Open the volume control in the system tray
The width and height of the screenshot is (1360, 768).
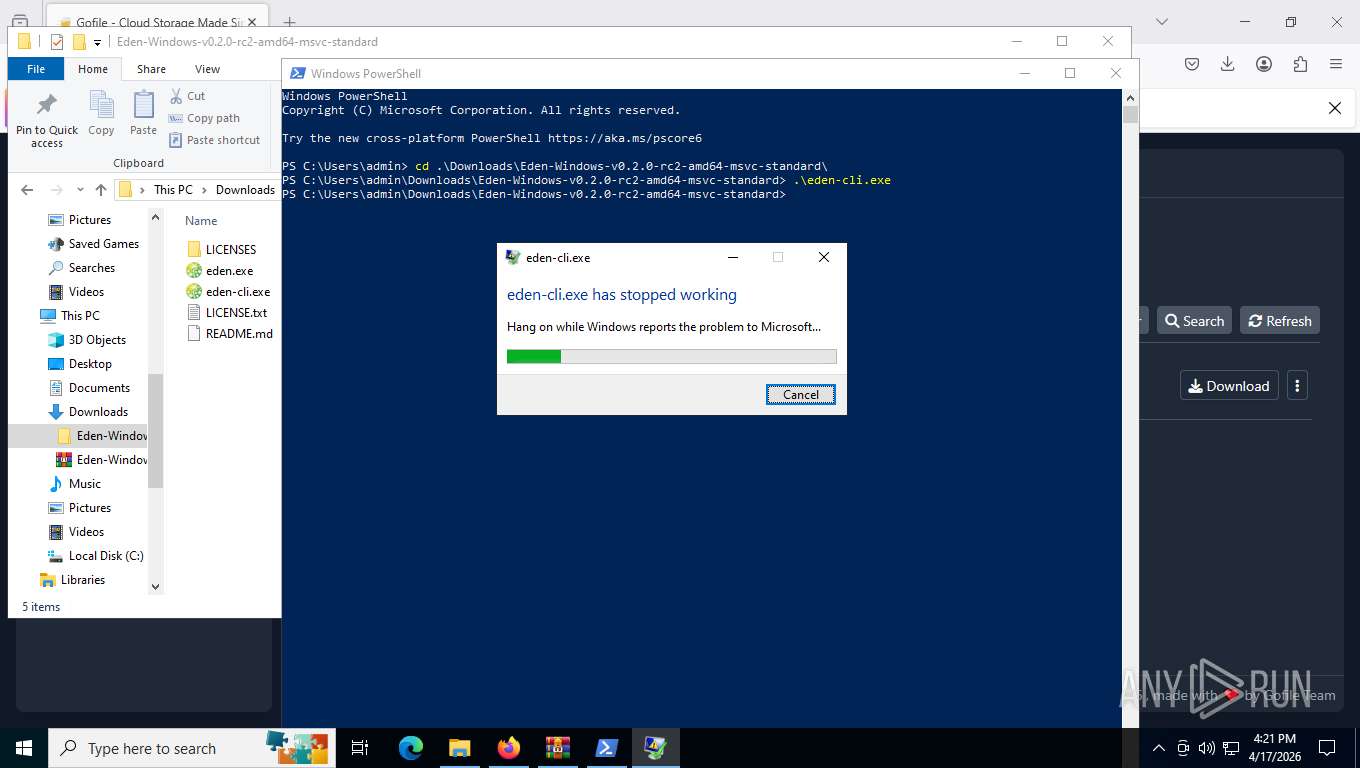click(x=1206, y=748)
